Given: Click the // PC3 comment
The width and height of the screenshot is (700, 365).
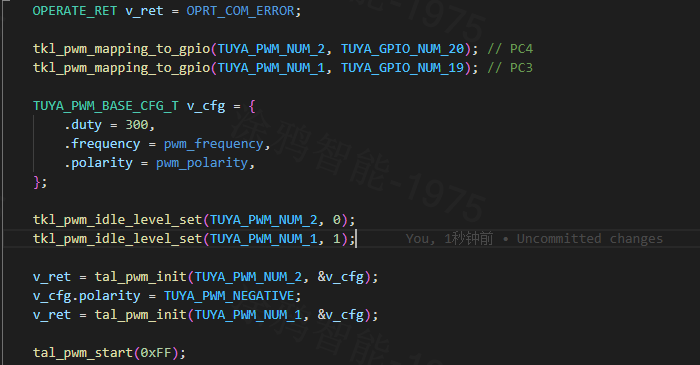Looking at the screenshot, I should coord(510,68).
